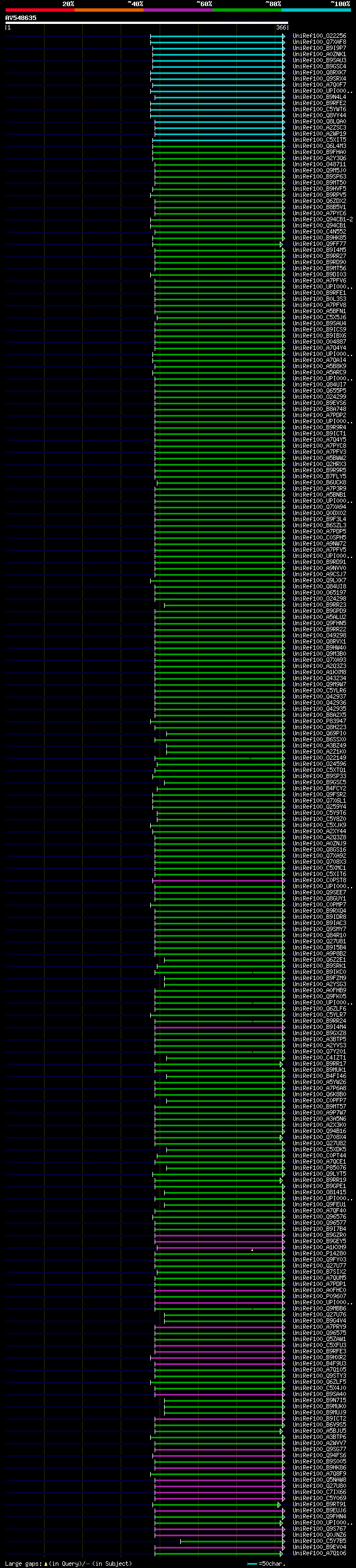Image resolution: width=356 pixels, height=1568 pixels.
Task: Click the green alignment bar for UniRef100_Q6L4M3
Action: [219, 146]
